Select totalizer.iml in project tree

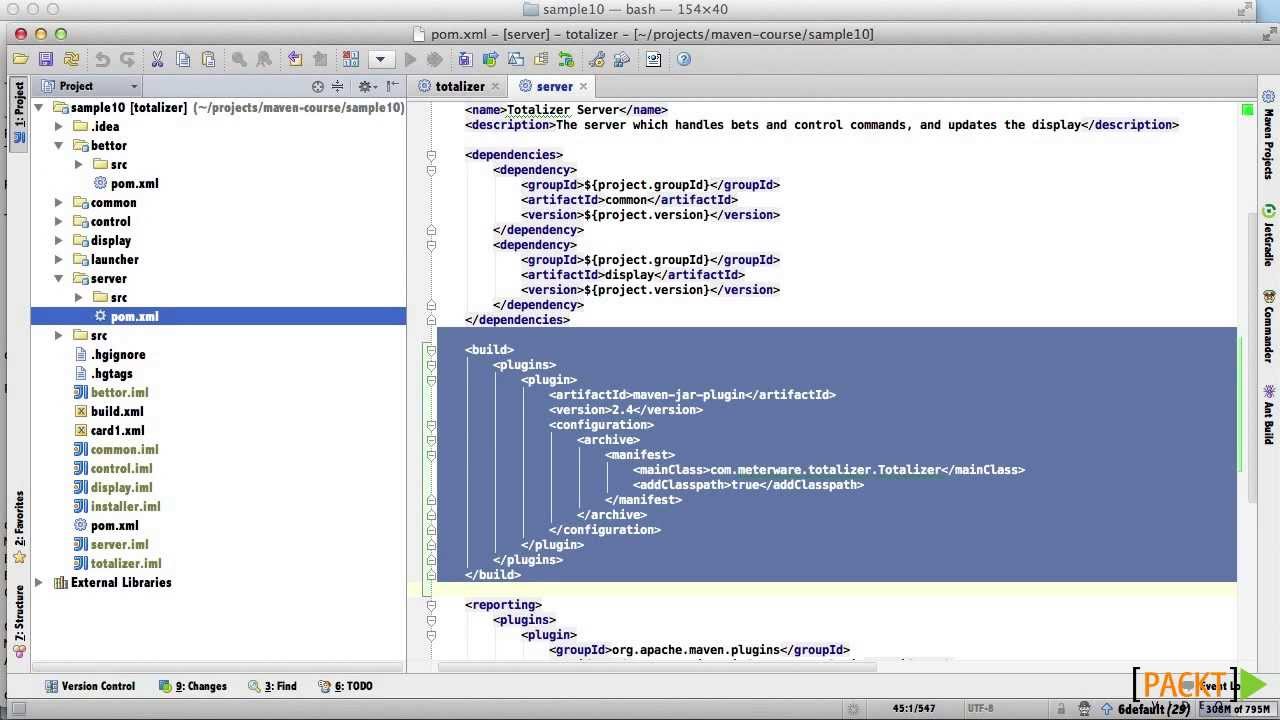click(x=125, y=564)
